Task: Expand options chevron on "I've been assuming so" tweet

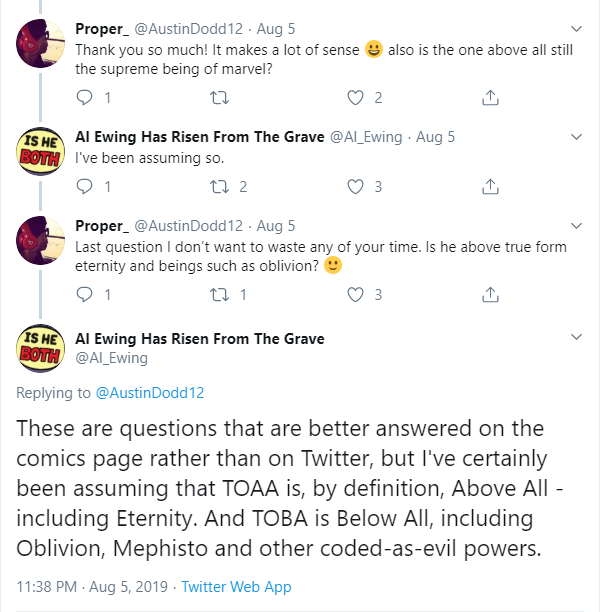Action: [x=576, y=137]
